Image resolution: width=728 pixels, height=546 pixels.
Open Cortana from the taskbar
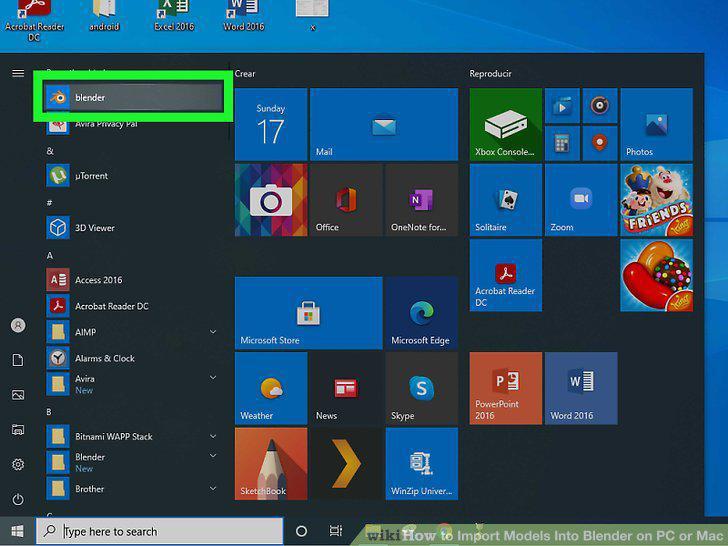pyautogui.click(x=301, y=531)
